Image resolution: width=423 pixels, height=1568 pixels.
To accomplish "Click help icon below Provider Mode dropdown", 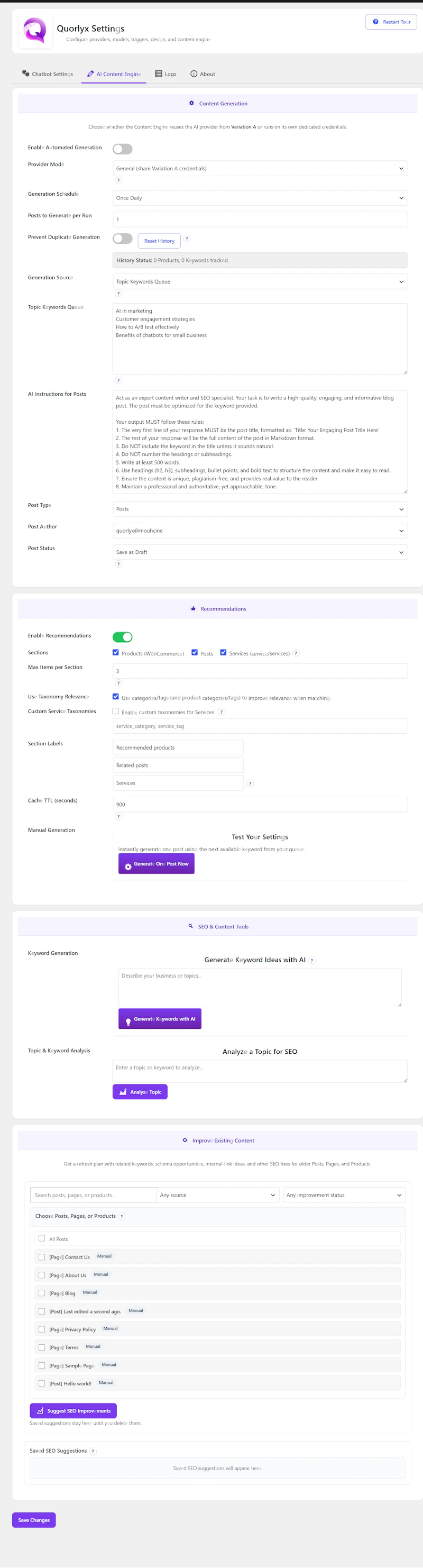I will tap(118, 180).
